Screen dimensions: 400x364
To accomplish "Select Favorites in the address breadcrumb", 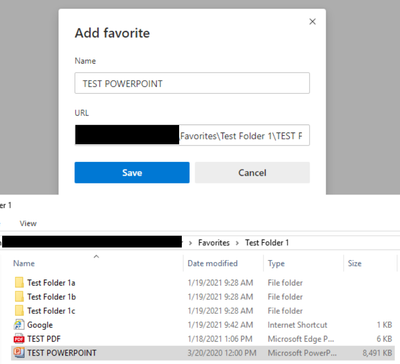I will 214,243.
